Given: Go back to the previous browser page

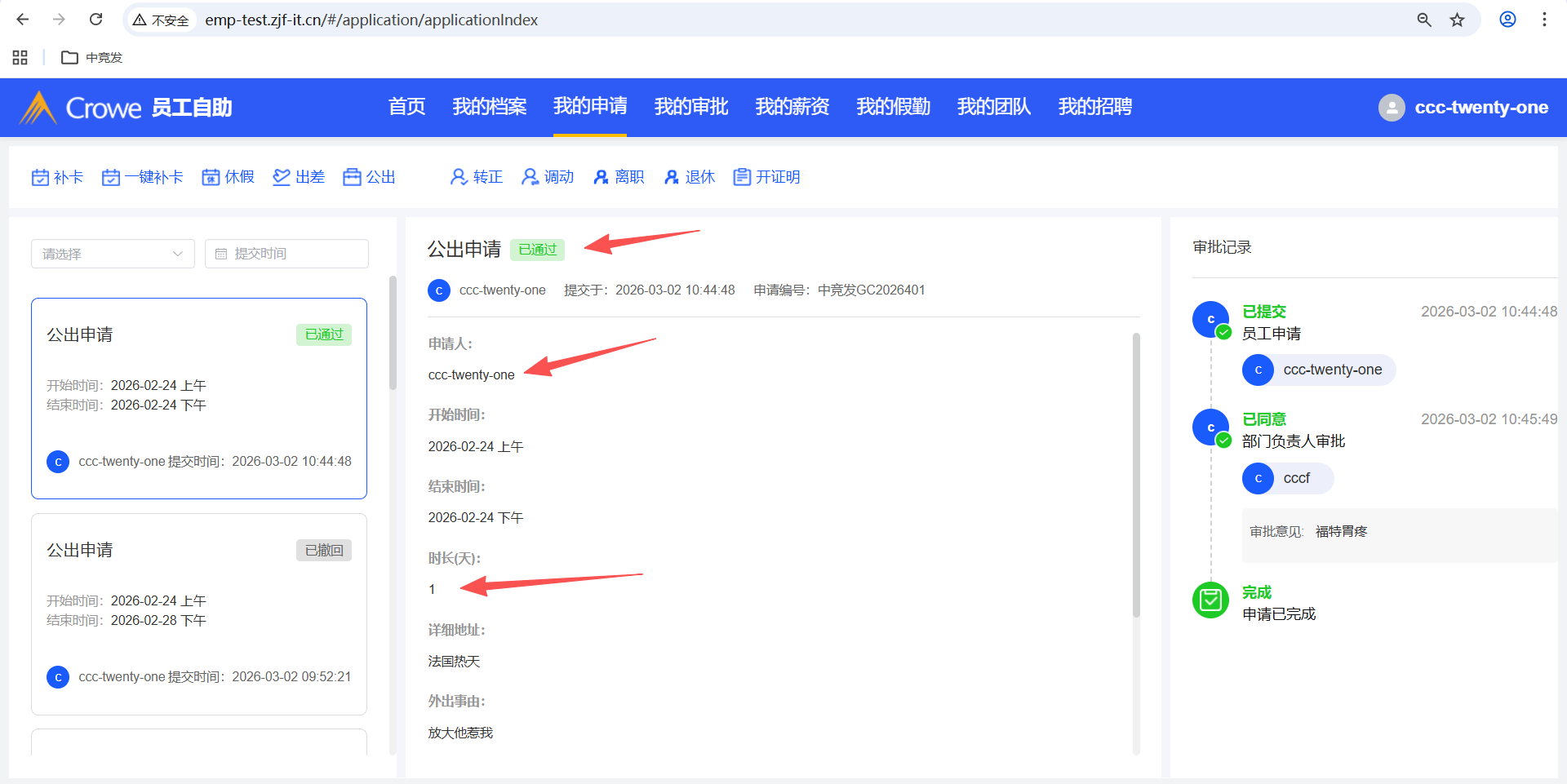Looking at the screenshot, I should point(23,20).
